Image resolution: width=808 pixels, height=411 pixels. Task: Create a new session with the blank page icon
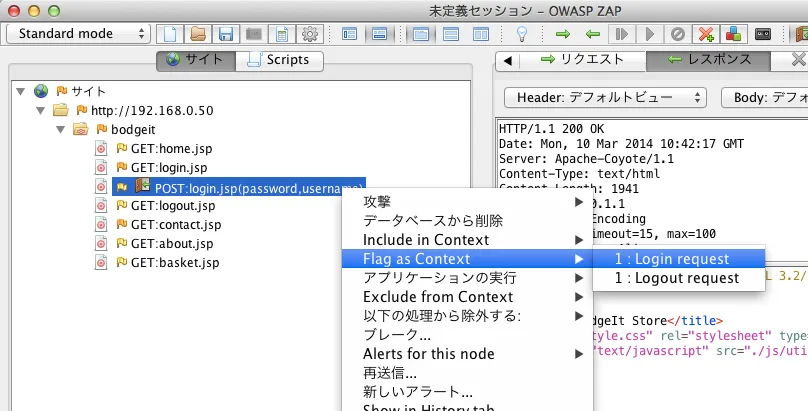[170, 34]
